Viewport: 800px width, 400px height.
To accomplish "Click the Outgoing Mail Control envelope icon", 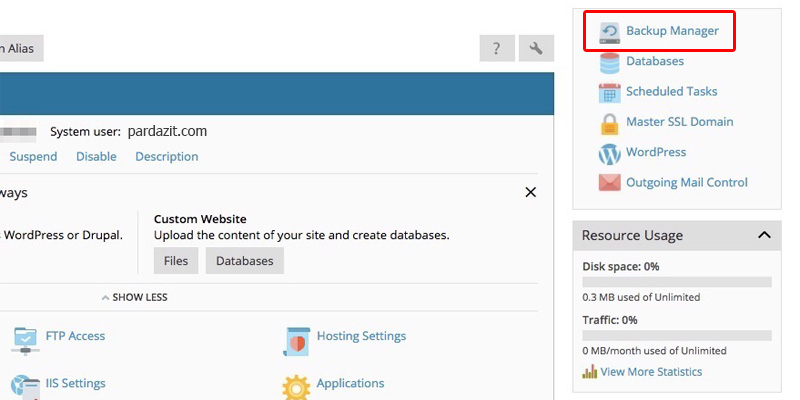I will point(609,183).
